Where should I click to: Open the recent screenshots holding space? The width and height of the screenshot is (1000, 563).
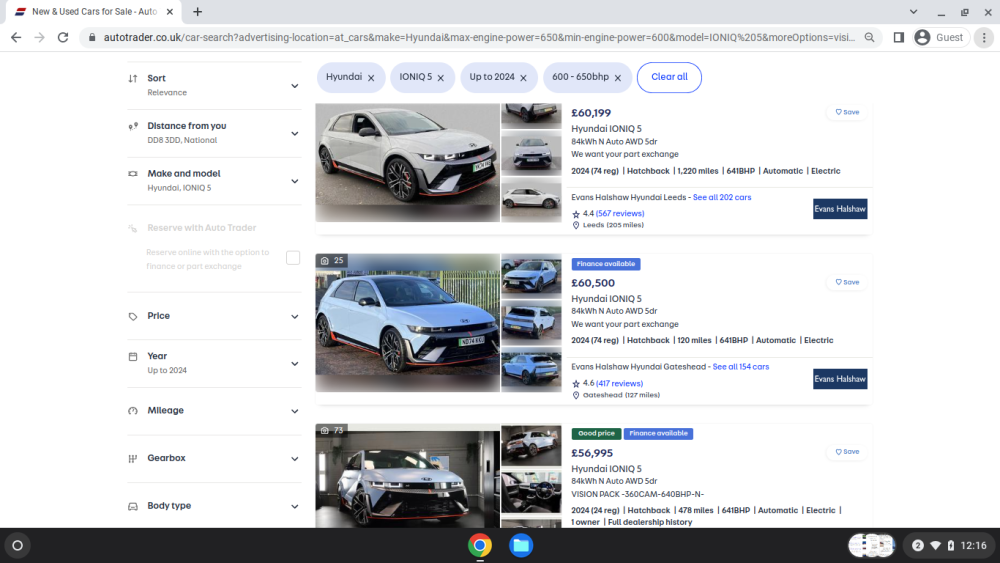[x=872, y=546]
